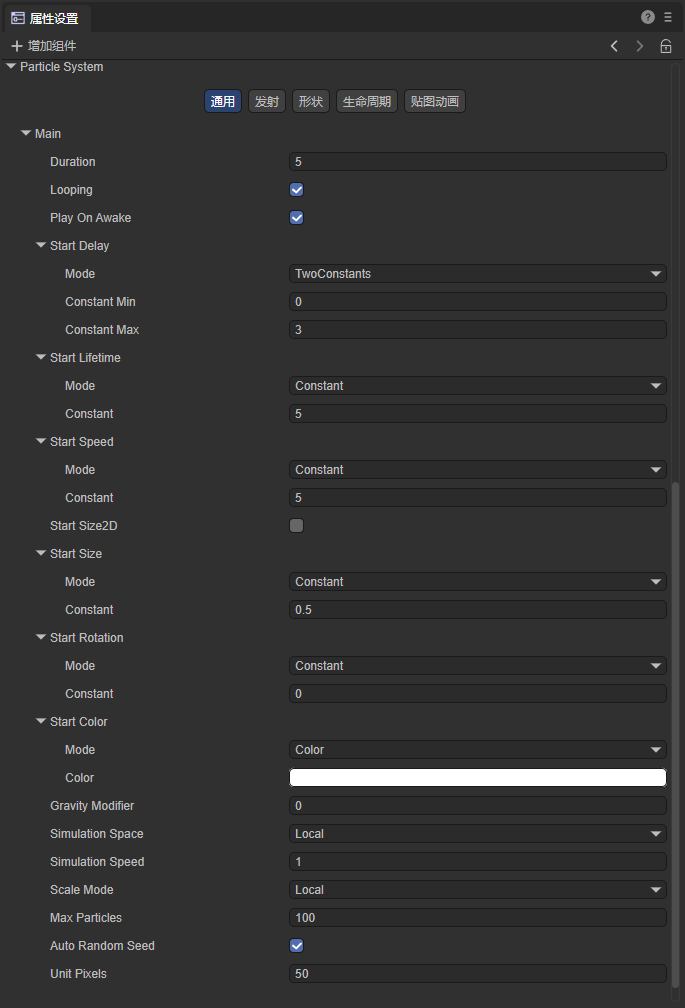Viewport: 685px width, 1008px height.
Task: Open the Simulation Space dropdown
Action: pyautogui.click(x=477, y=834)
